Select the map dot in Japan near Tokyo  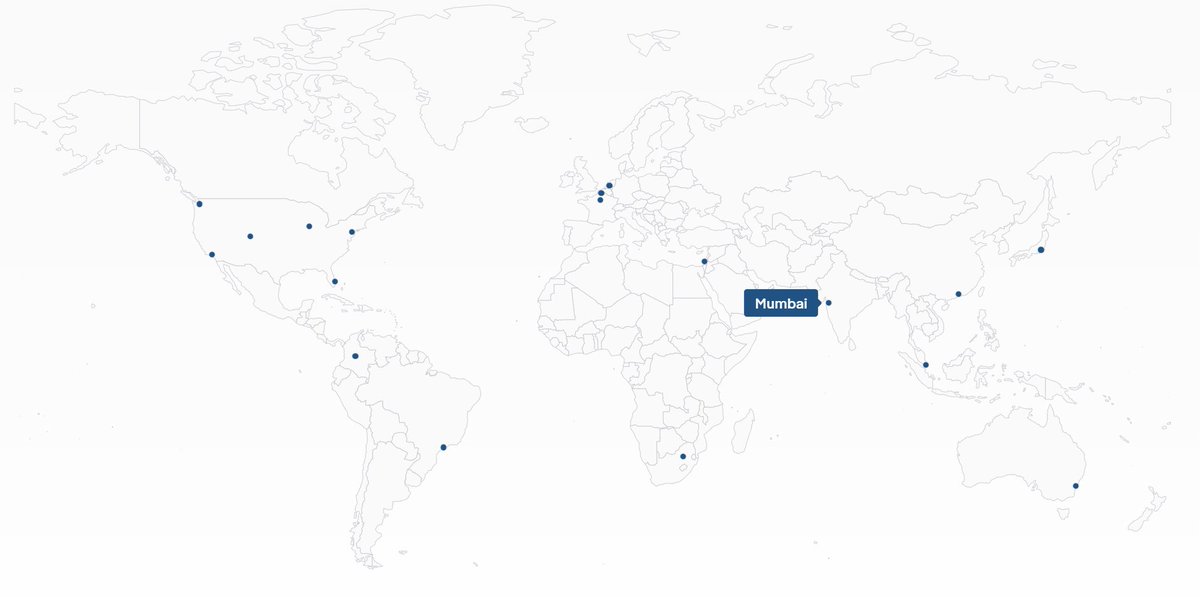[1041, 249]
